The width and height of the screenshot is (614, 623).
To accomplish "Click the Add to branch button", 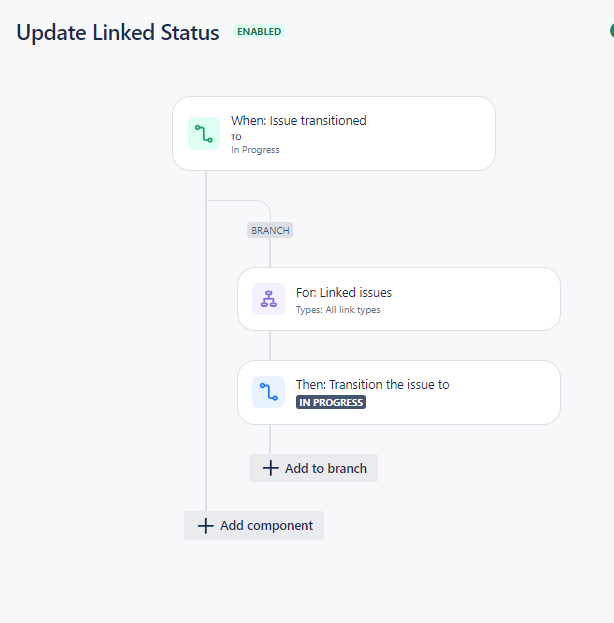I will (314, 468).
